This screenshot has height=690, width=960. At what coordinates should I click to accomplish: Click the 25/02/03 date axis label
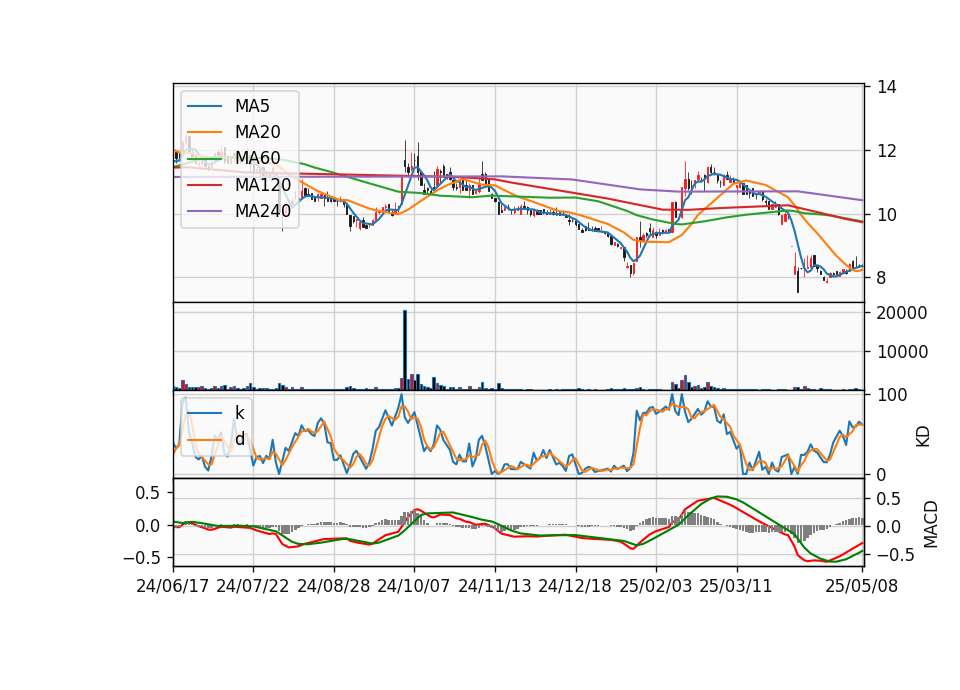click(x=656, y=586)
